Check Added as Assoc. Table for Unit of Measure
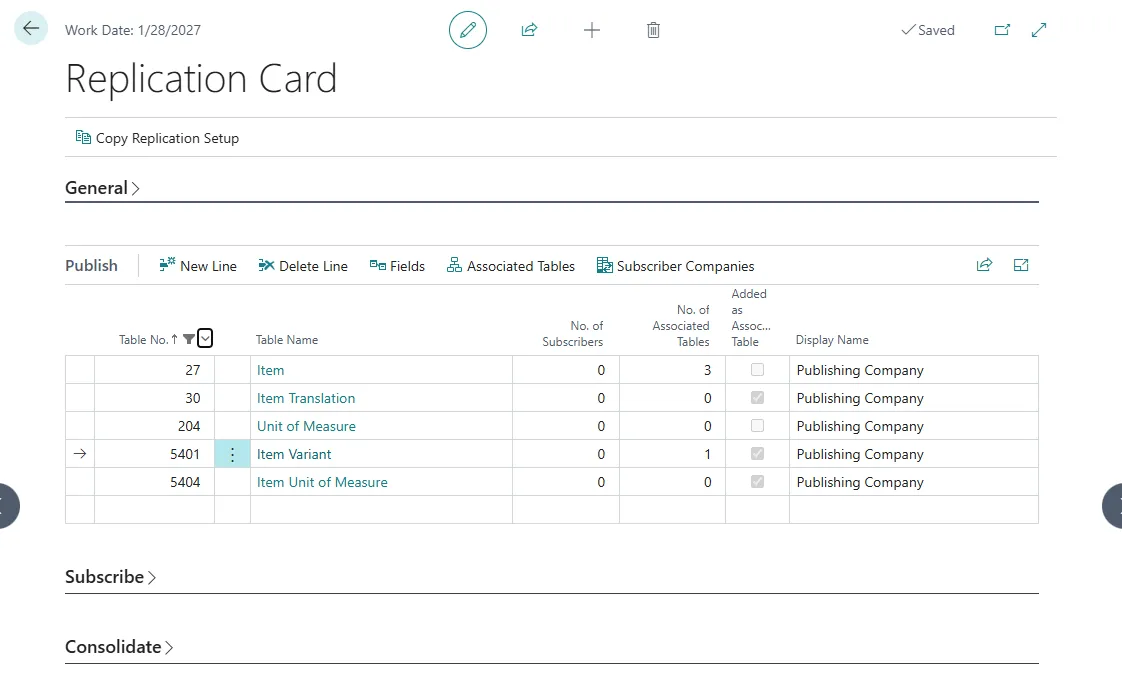This screenshot has width=1122, height=680. [x=756, y=426]
